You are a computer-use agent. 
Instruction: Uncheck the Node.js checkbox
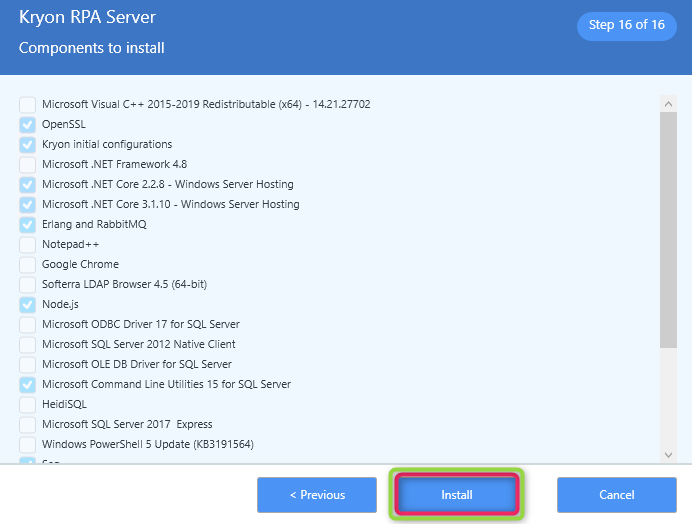point(27,305)
